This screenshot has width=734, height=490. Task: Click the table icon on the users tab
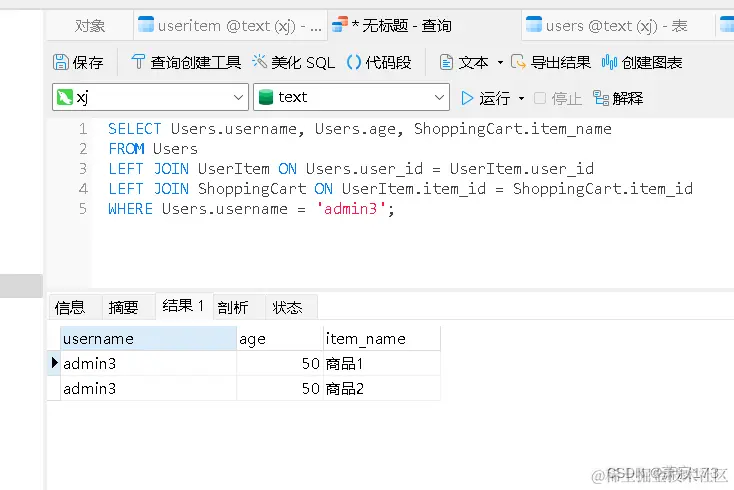(x=534, y=24)
